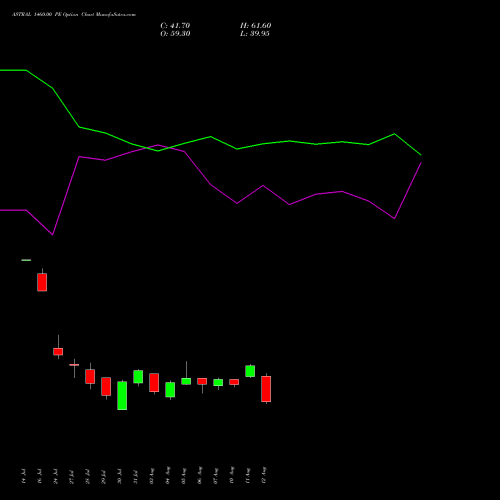This screenshot has height=500, width=500.
Task: Select the 04 Aug date label
Action: click(x=167, y=475)
